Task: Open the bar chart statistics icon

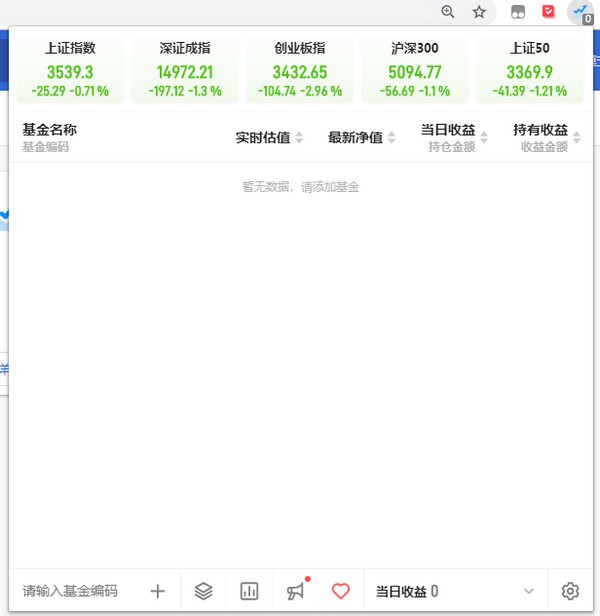Action: pyautogui.click(x=250, y=591)
